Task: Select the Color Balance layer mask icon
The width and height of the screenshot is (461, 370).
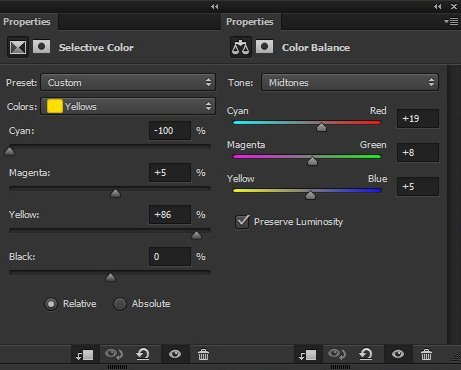Action: [x=264, y=47]
